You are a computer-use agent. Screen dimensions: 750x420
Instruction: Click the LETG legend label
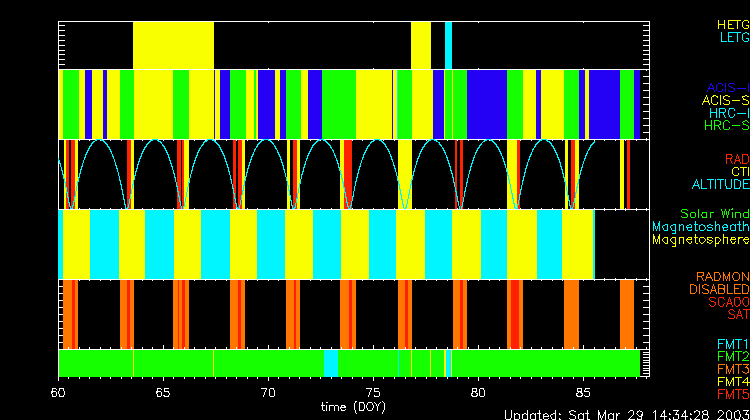733,37
